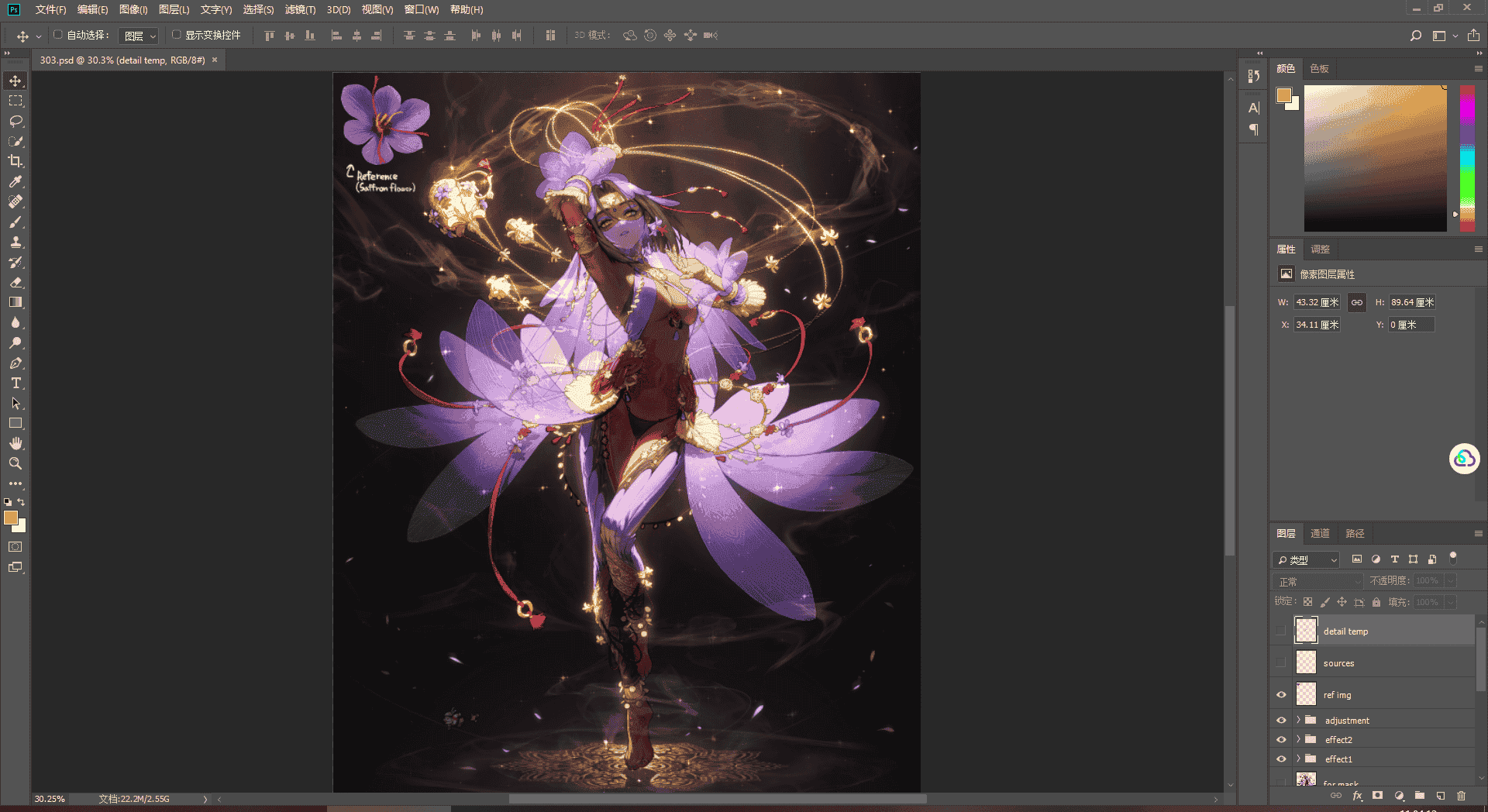1488x812 pixels.
Task: Switch to the 色板 tab
Action: pos(1320,69)
